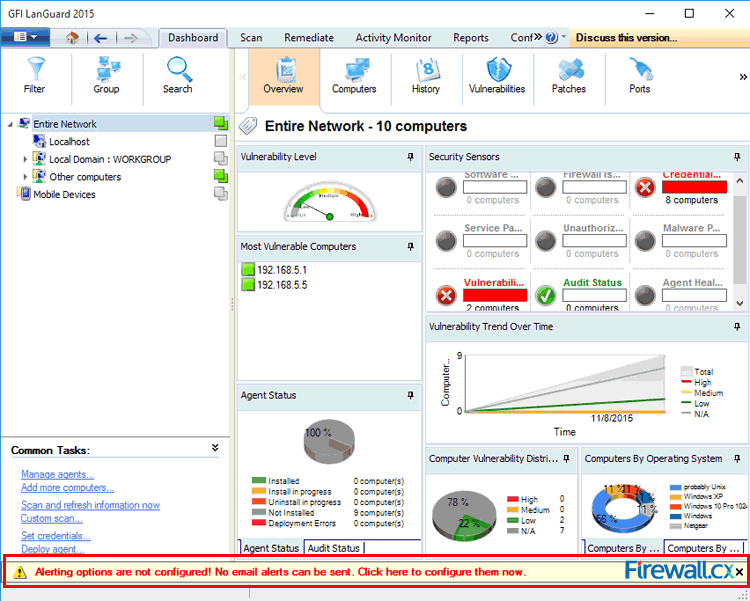The height and width of the screenshot is (601, 750).
Task: Open the Filter tool
Action: (x=35, y=75)
